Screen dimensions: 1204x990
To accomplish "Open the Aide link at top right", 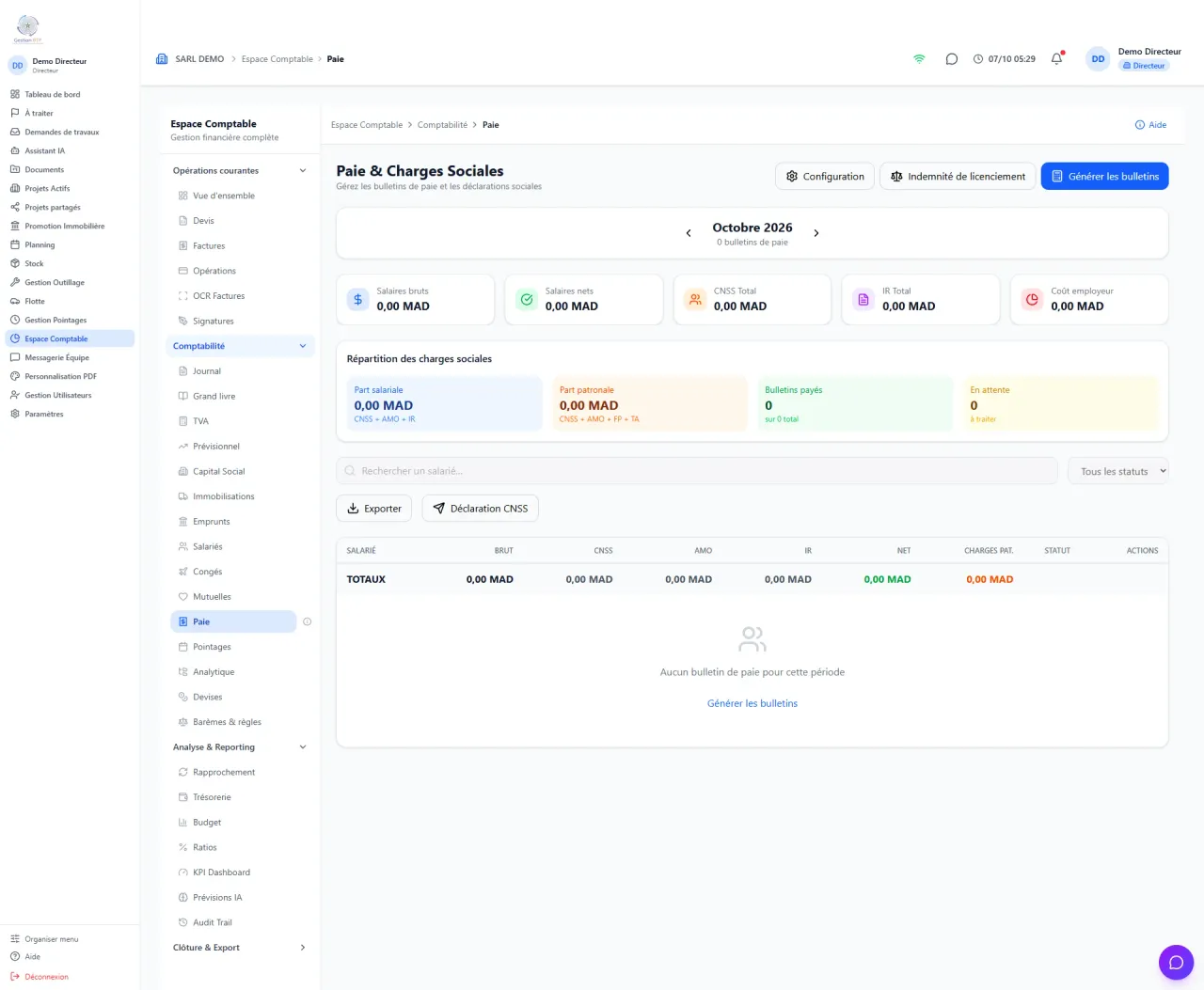I will [x=1150, y=124].
